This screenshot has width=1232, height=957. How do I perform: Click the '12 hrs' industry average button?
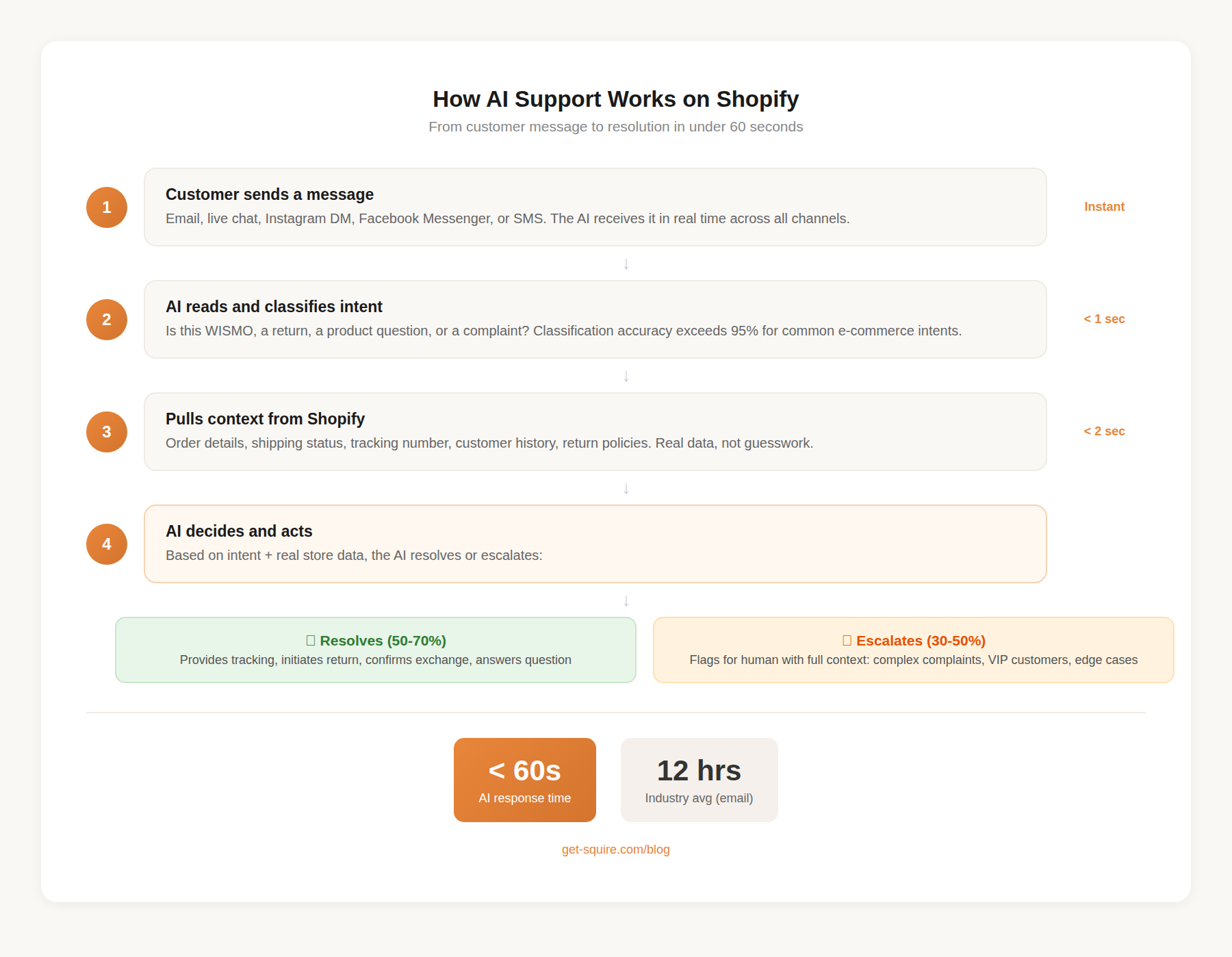698,780
